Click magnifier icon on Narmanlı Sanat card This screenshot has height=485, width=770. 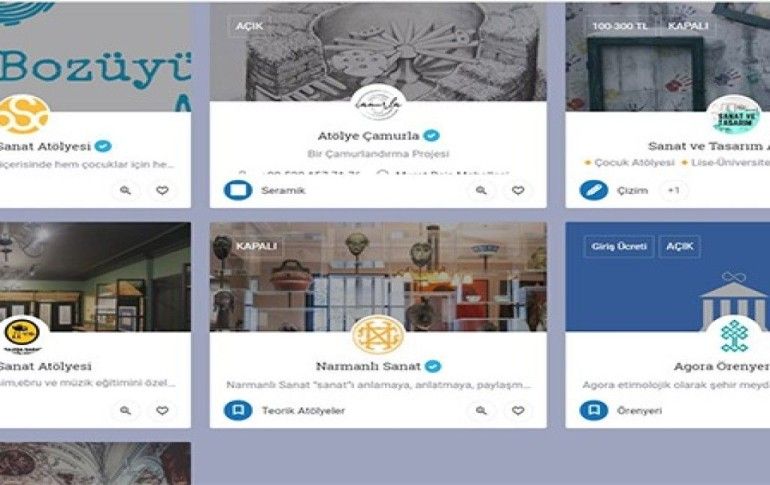[481, 411]
